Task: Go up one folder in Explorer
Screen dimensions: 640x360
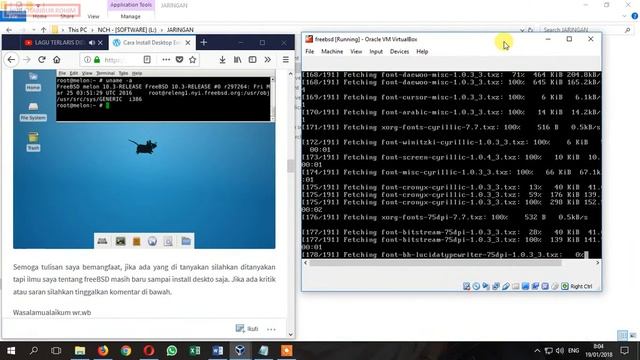Action: (x=44, y=30)
